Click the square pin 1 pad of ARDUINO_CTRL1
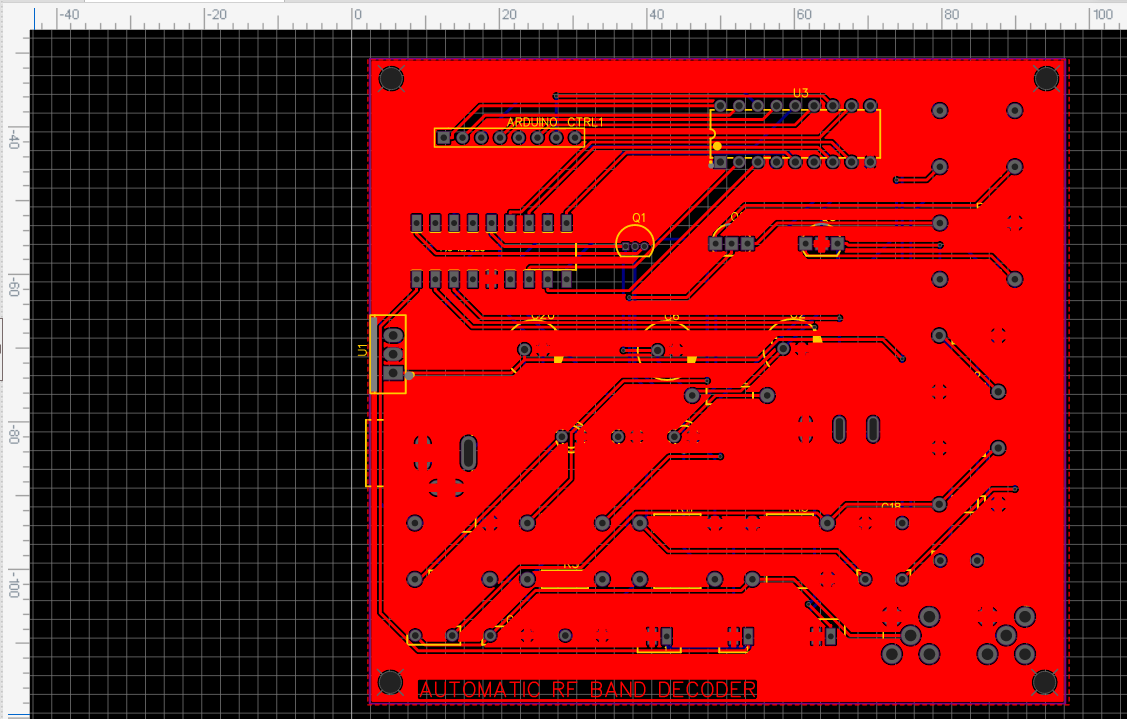The image size is (1127, 719). click(443, 138)
